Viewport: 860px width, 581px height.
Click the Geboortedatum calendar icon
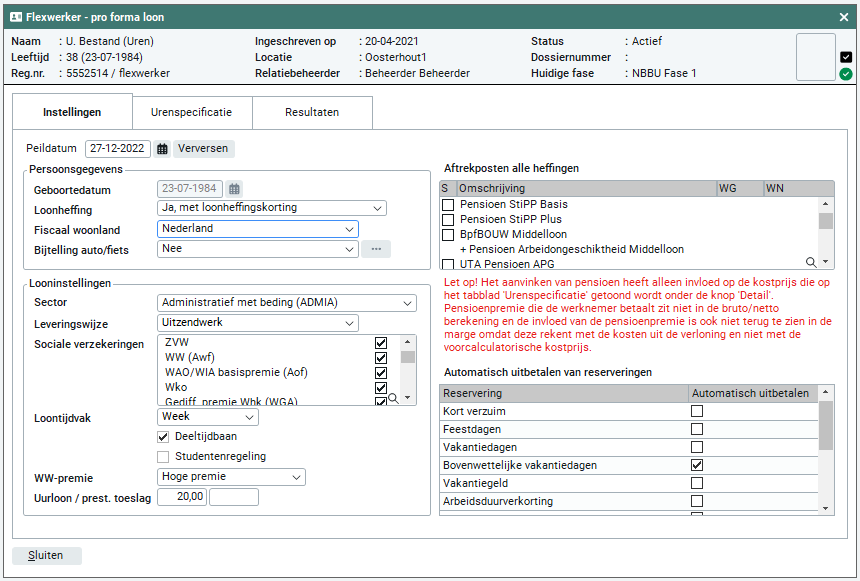point(234,189)
